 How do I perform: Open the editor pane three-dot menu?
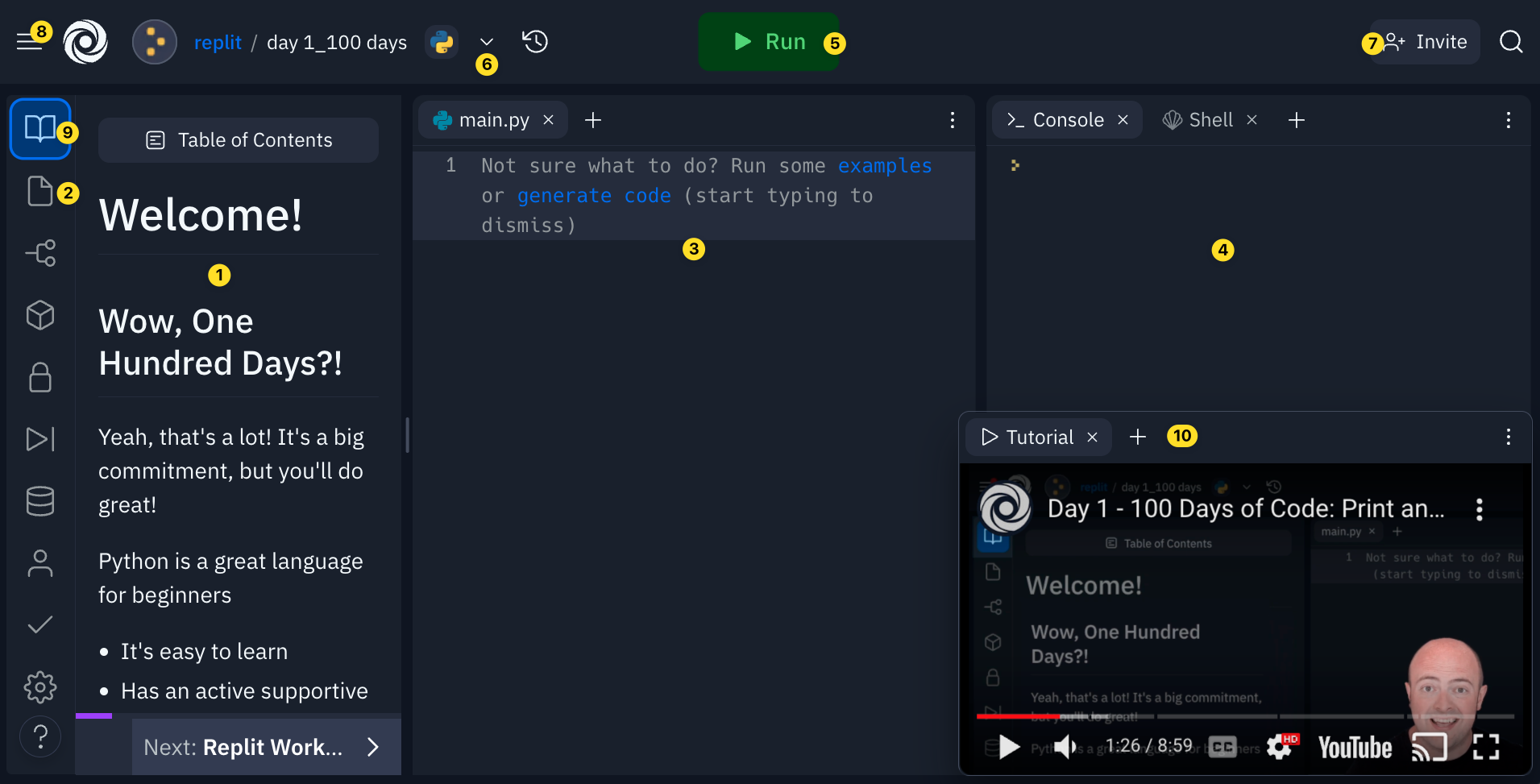(x=953, y=120)
